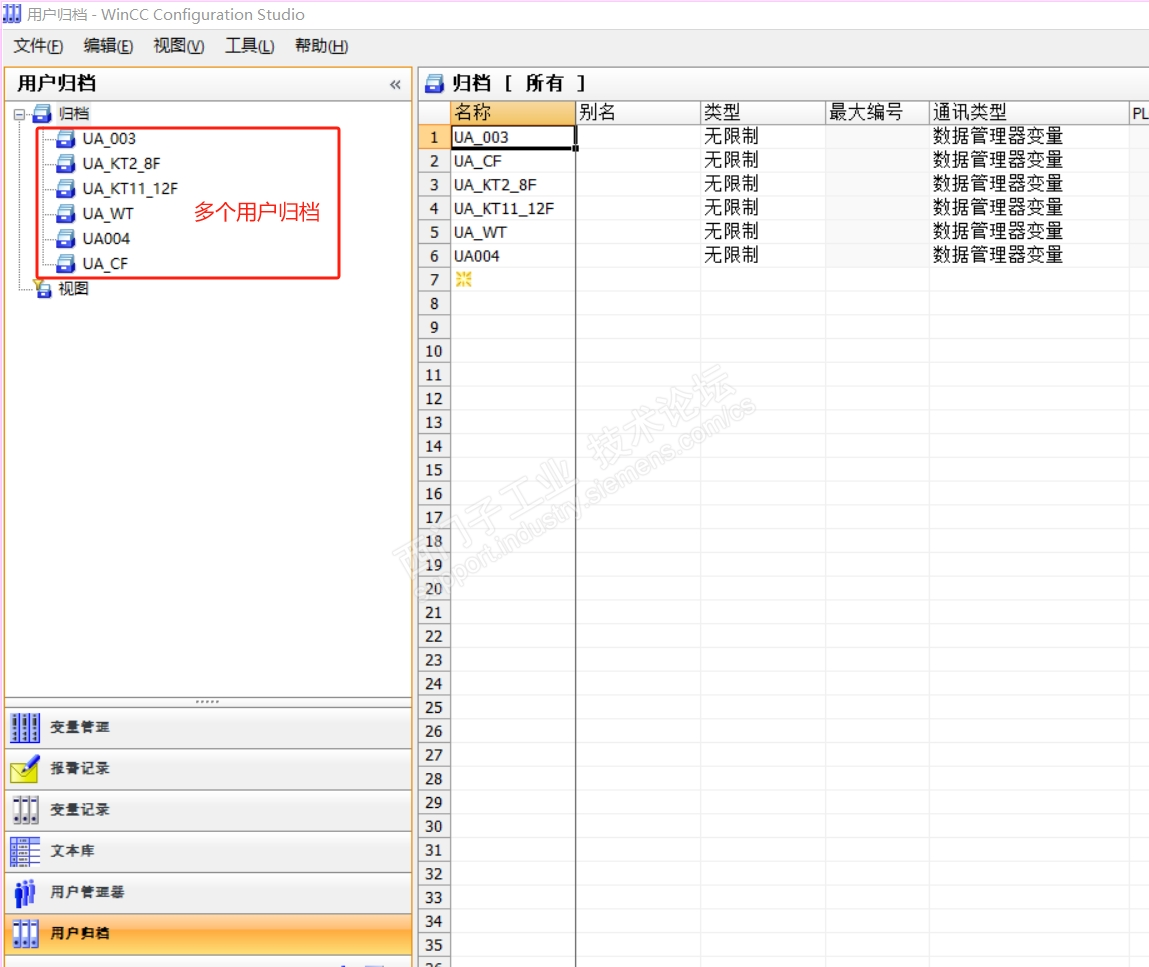This screenshot has width=1149, height=967.
Task: Click the 类型 column header
Action: (x=762, y=112)
